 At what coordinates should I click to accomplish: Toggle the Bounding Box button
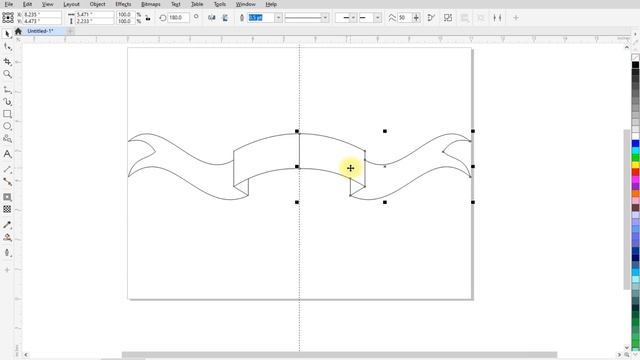tap(448, 18)
